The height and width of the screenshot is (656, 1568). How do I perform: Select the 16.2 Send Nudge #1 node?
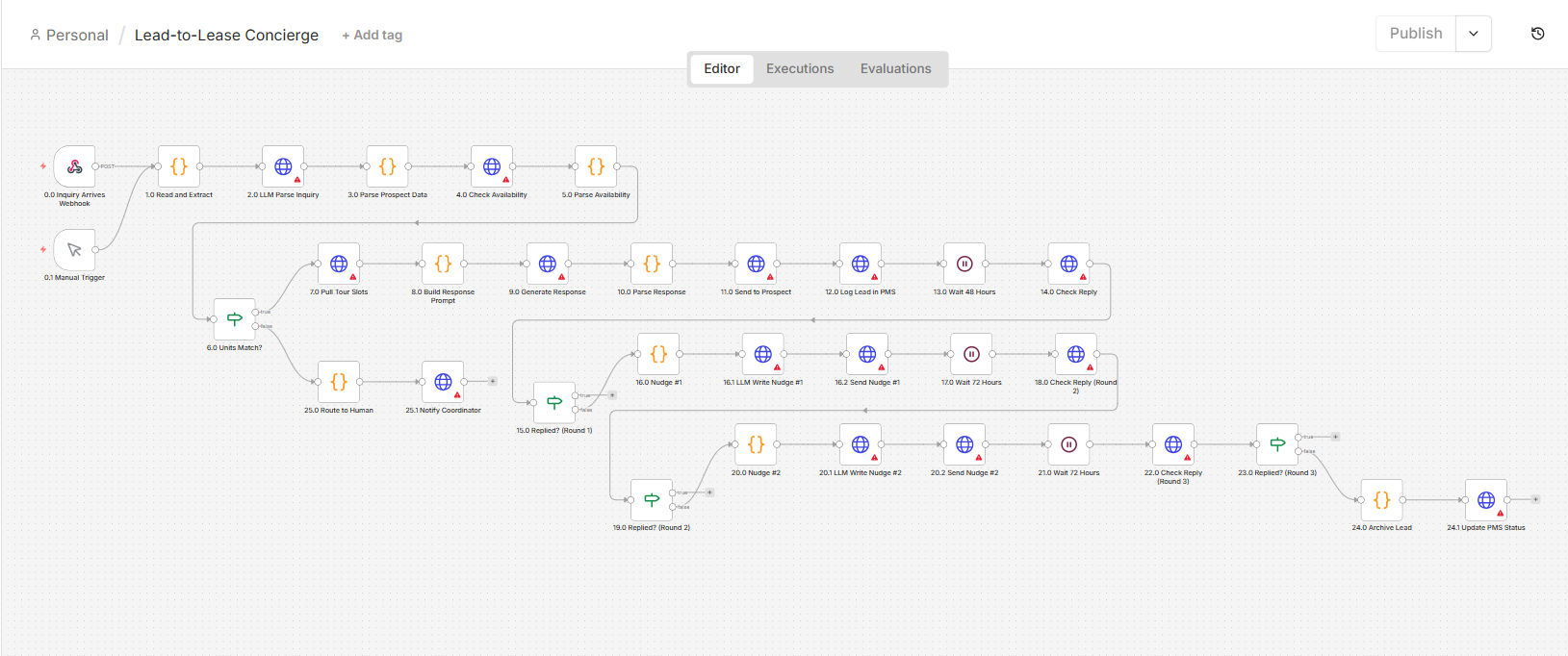click(x=867, y=354)
